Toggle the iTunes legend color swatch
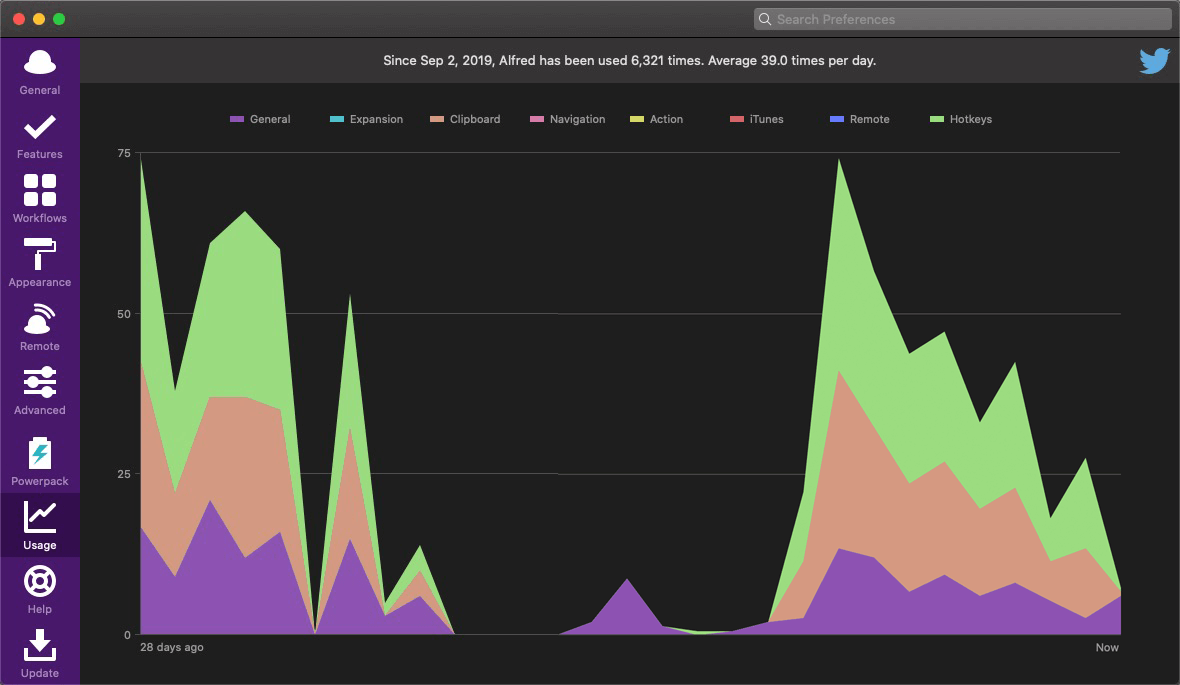 click(738, 119)
